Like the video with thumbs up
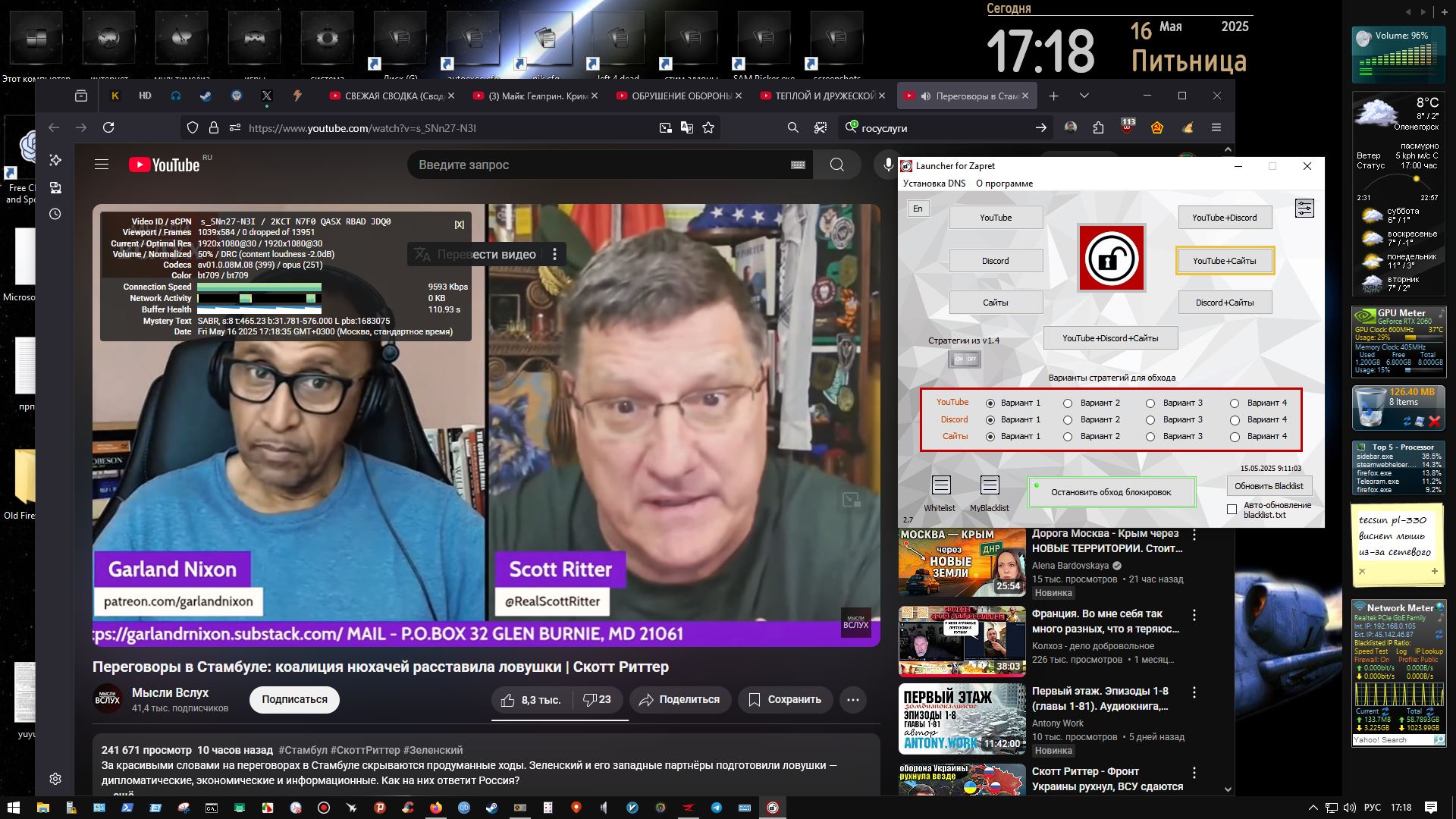 [x=532, y=699]
